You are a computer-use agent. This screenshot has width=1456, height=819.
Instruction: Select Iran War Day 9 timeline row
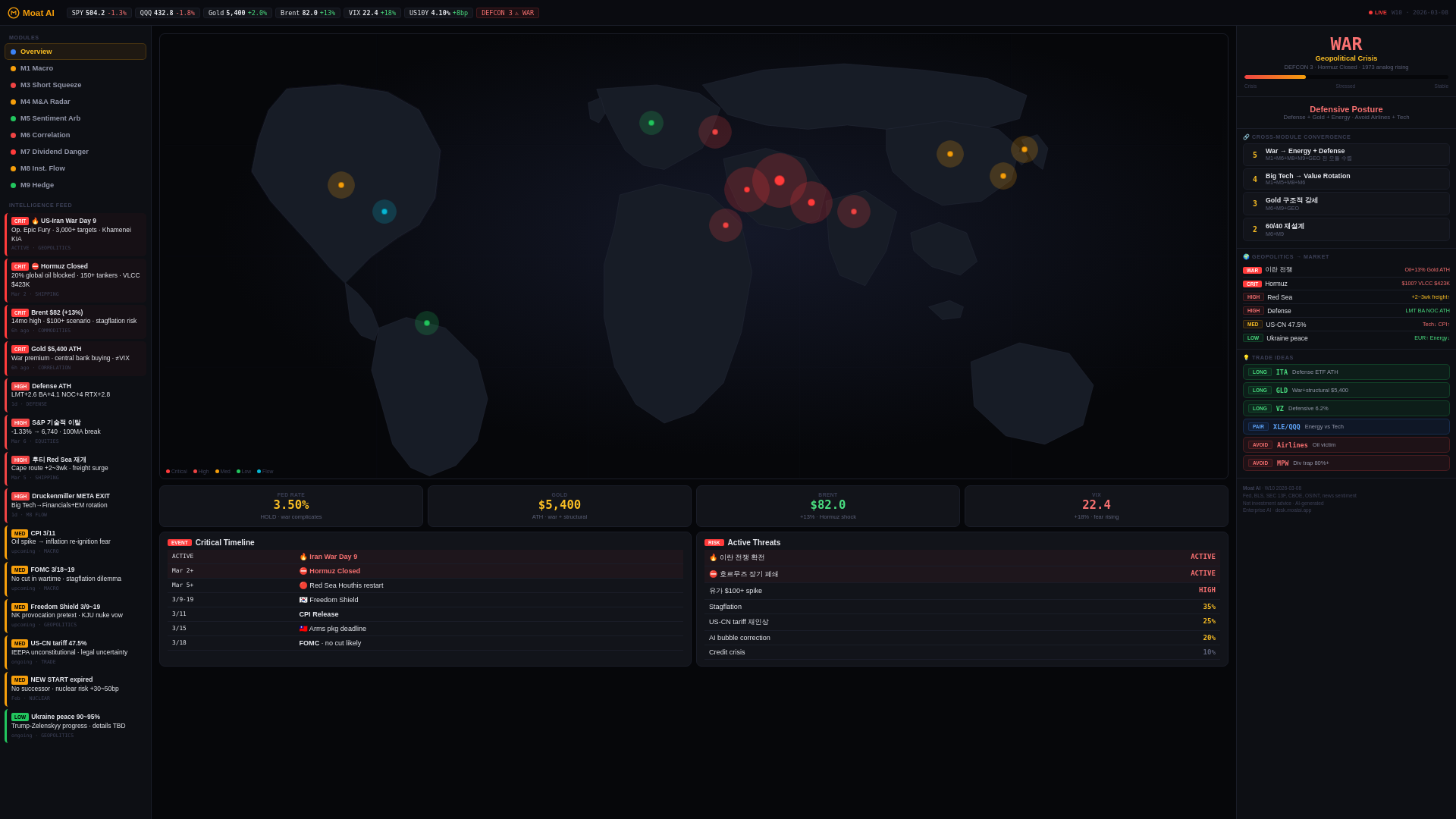tap(425, 557)
